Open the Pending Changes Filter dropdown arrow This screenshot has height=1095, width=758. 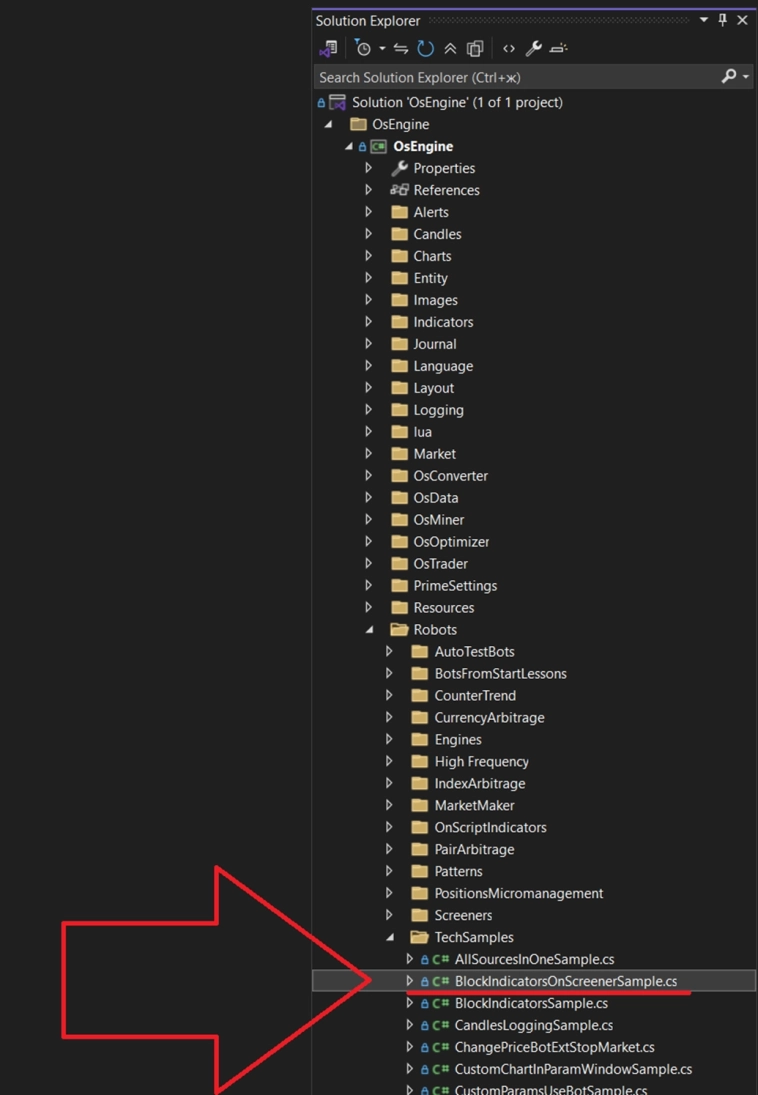point(382,48)
